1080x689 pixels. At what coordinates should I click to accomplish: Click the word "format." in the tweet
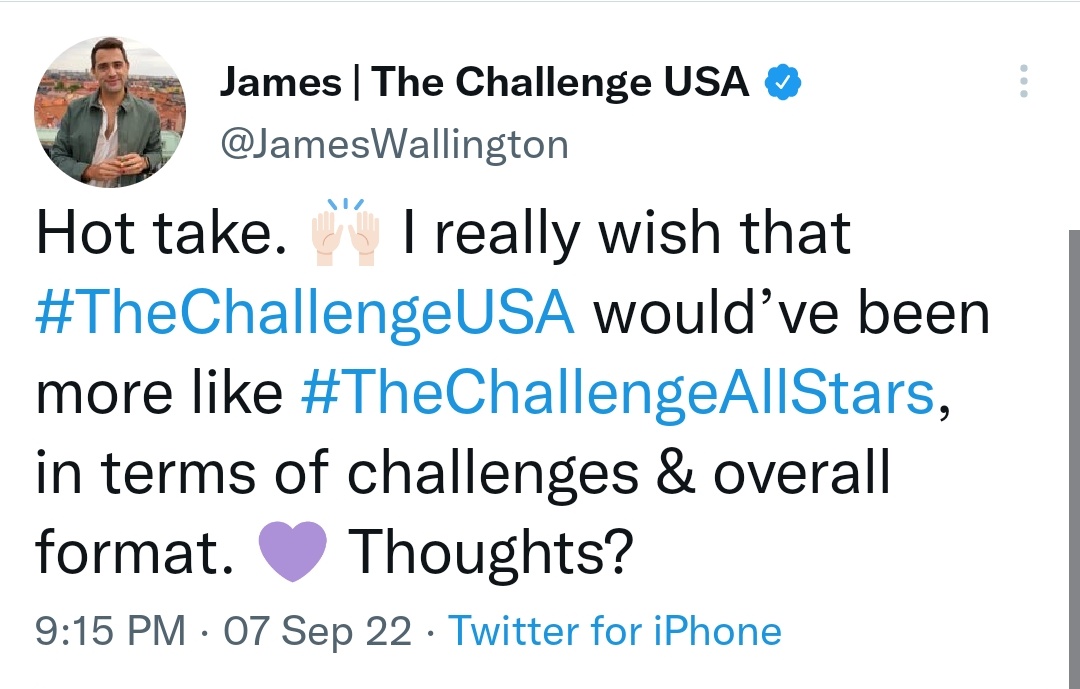[x=134, y=551]
